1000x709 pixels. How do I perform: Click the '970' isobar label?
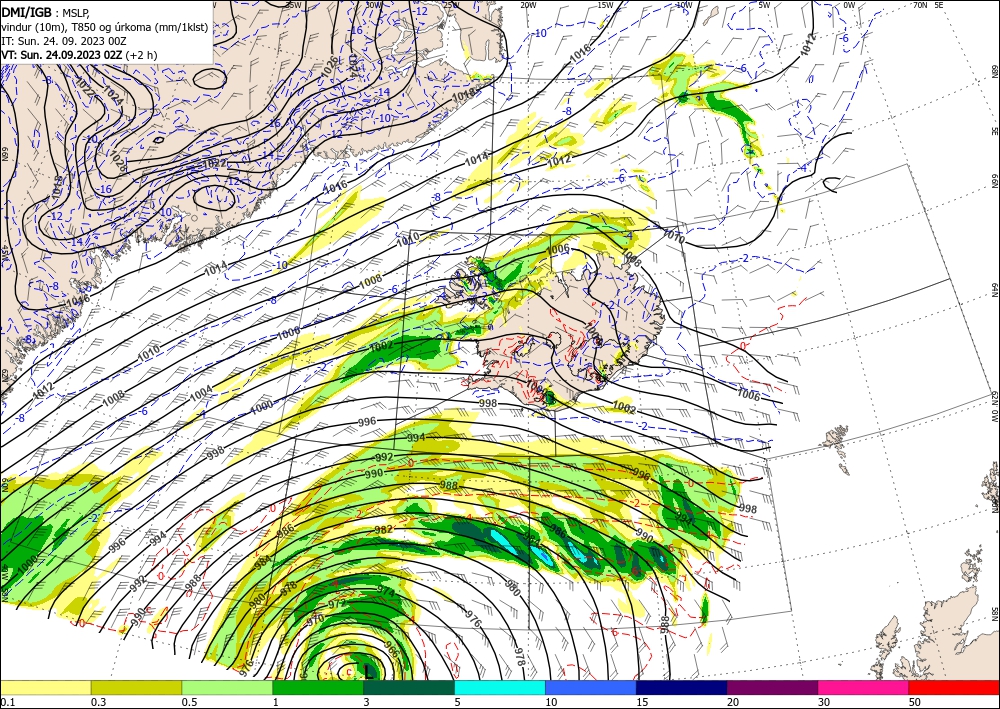315,619
